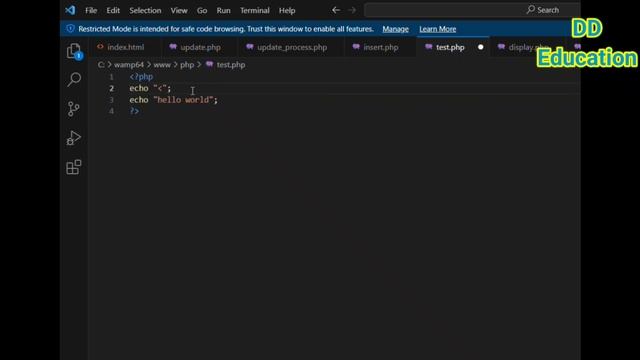Switch to the insert.php tab
The height and width of the screenshot is (360, 640).
pos(380,47)
